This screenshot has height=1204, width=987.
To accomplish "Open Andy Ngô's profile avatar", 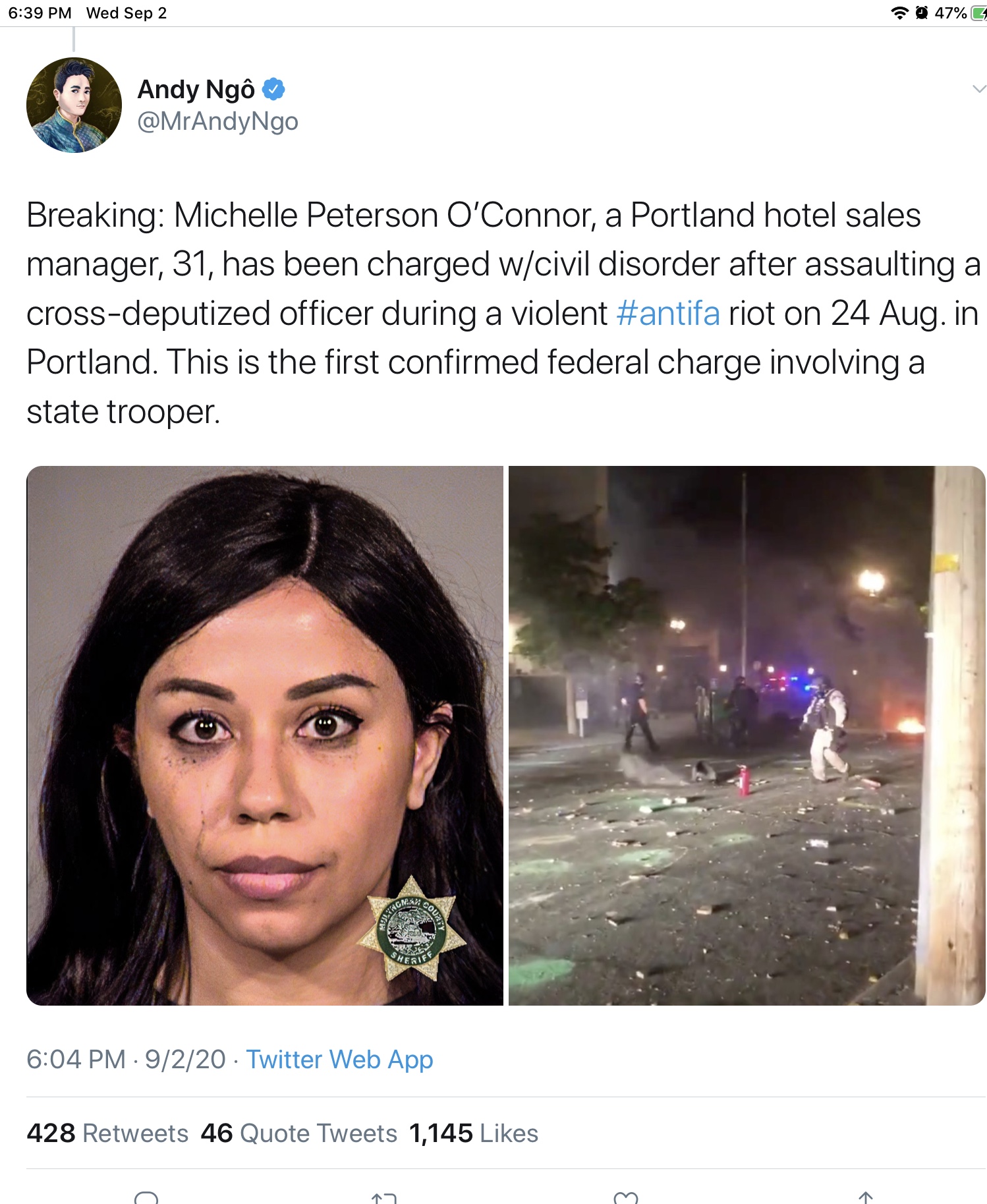I will (74, 105).
